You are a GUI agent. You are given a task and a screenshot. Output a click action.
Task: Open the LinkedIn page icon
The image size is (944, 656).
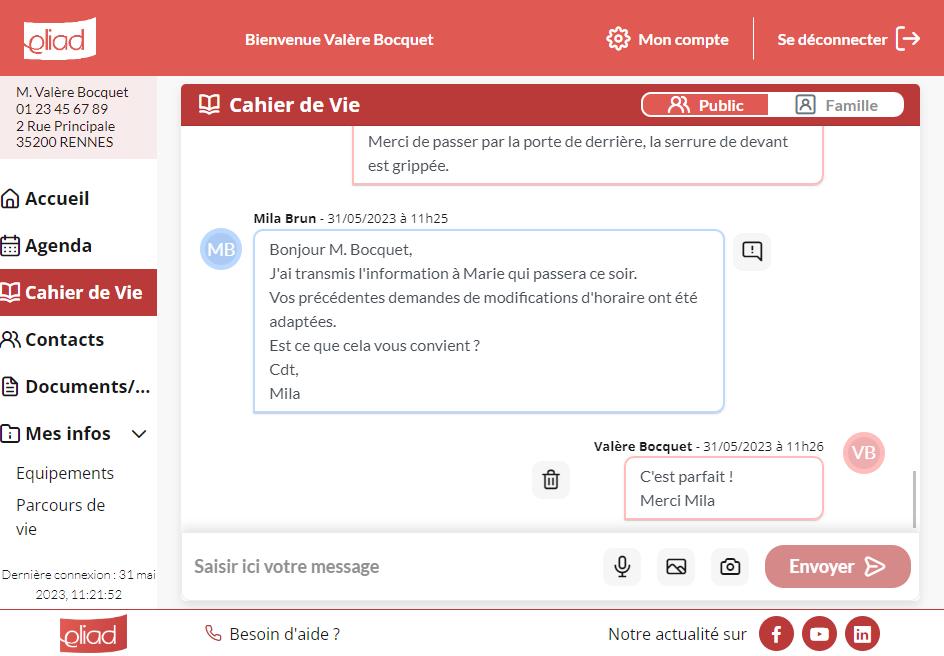(862, 634)
